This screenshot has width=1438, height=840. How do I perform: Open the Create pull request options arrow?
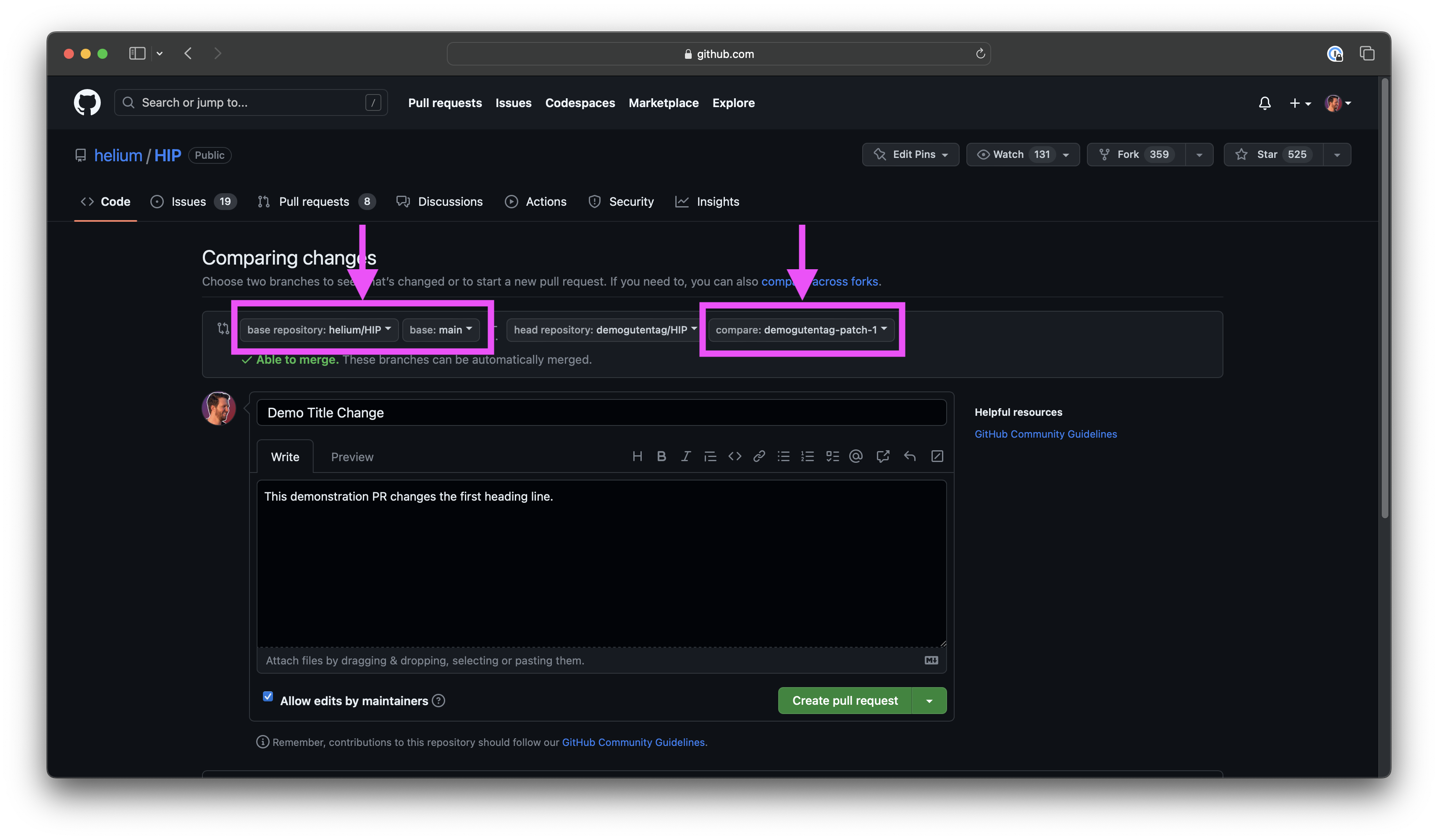(x=929, y=701)
